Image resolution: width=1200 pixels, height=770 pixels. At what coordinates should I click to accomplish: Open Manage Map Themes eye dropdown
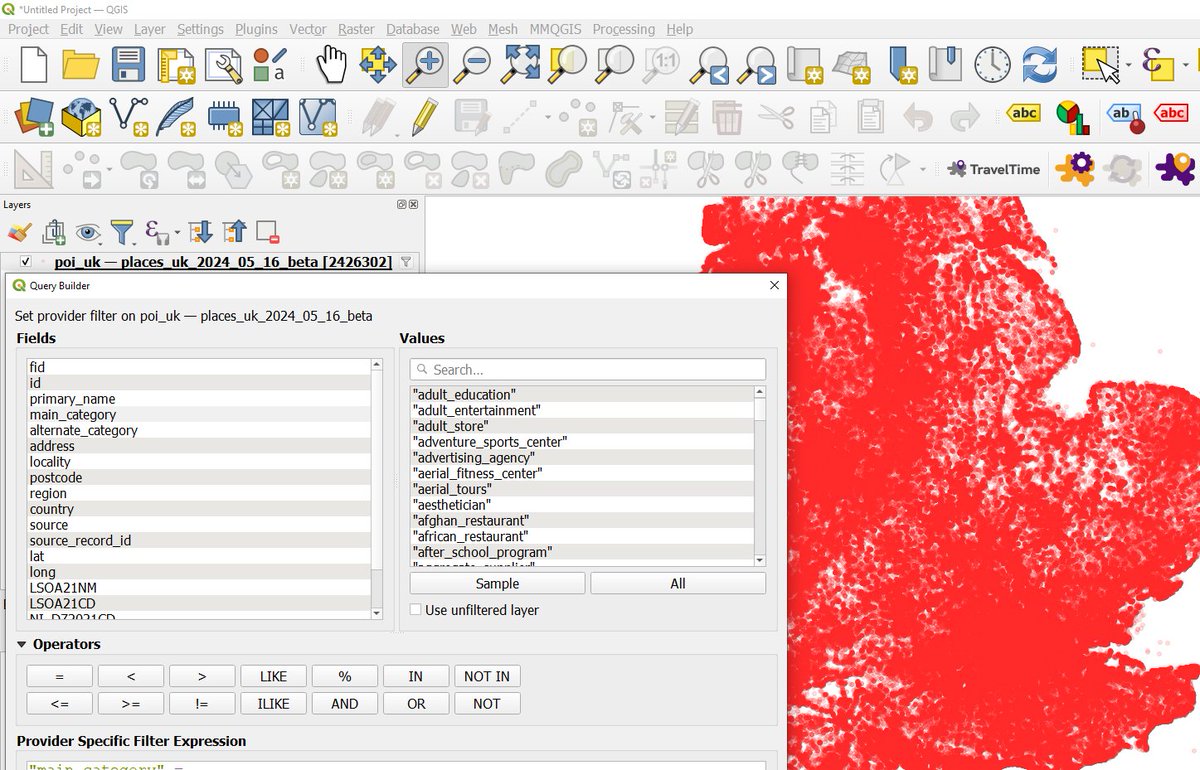click(88, 233)
